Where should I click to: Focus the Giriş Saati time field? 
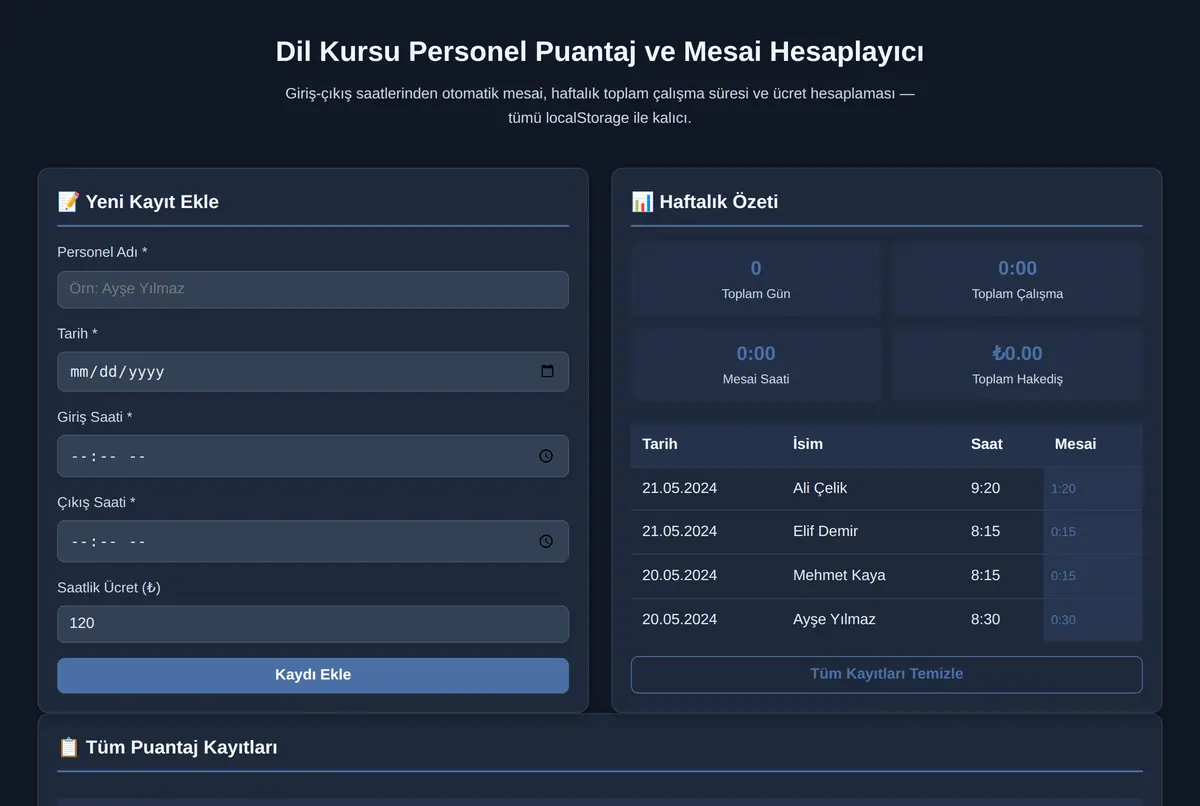click(x=313, y=456)
